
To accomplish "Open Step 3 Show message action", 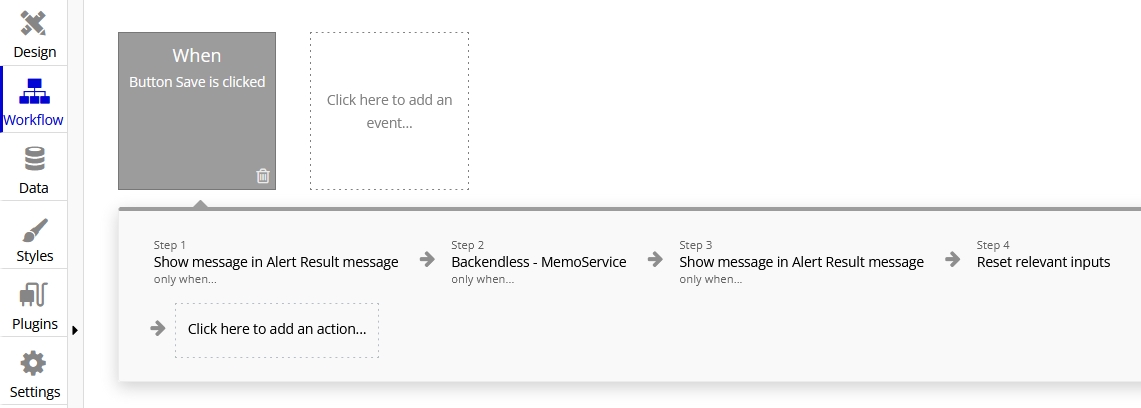I will pyautogui.click(x=801, y=262).
